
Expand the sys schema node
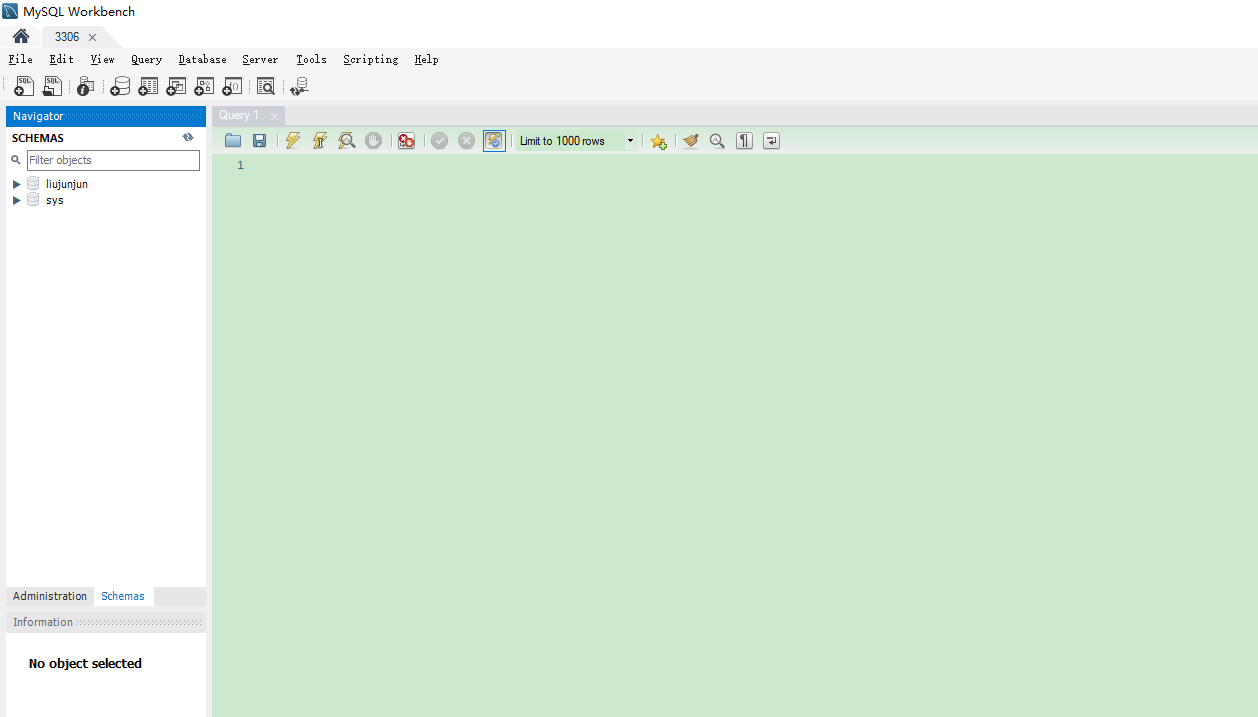click(x=16, y=200)
